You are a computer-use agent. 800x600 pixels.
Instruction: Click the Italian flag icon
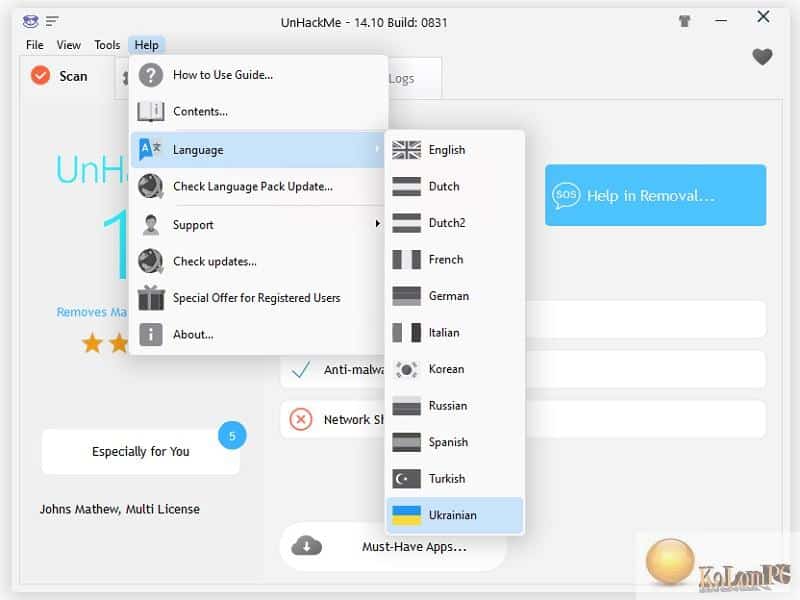(406, 333)
